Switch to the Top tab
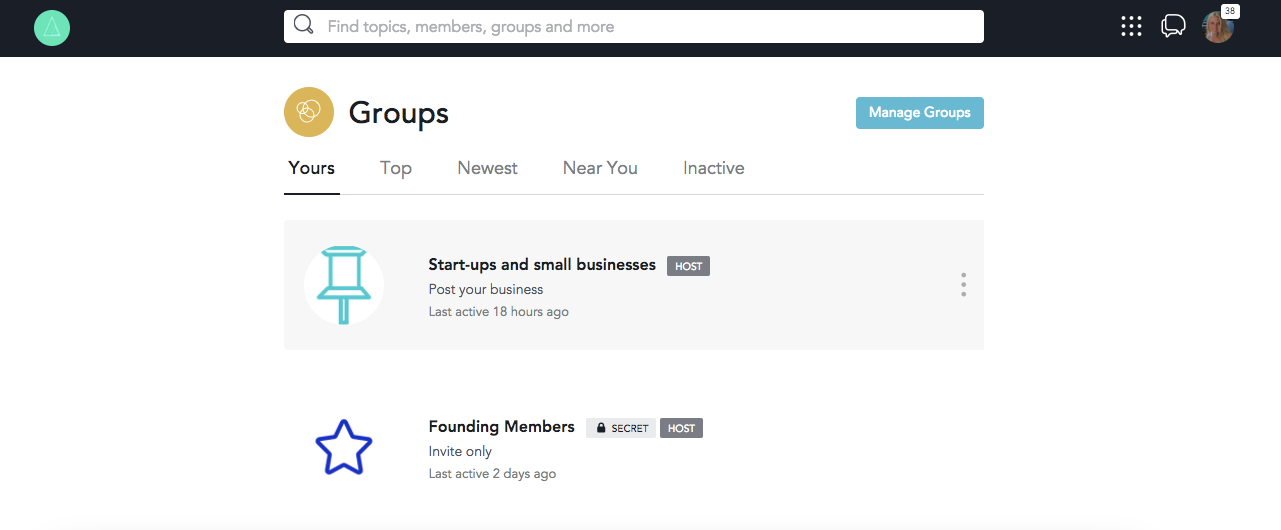The width and height of the screenshot is (1281, 530). tap(396, 168)
